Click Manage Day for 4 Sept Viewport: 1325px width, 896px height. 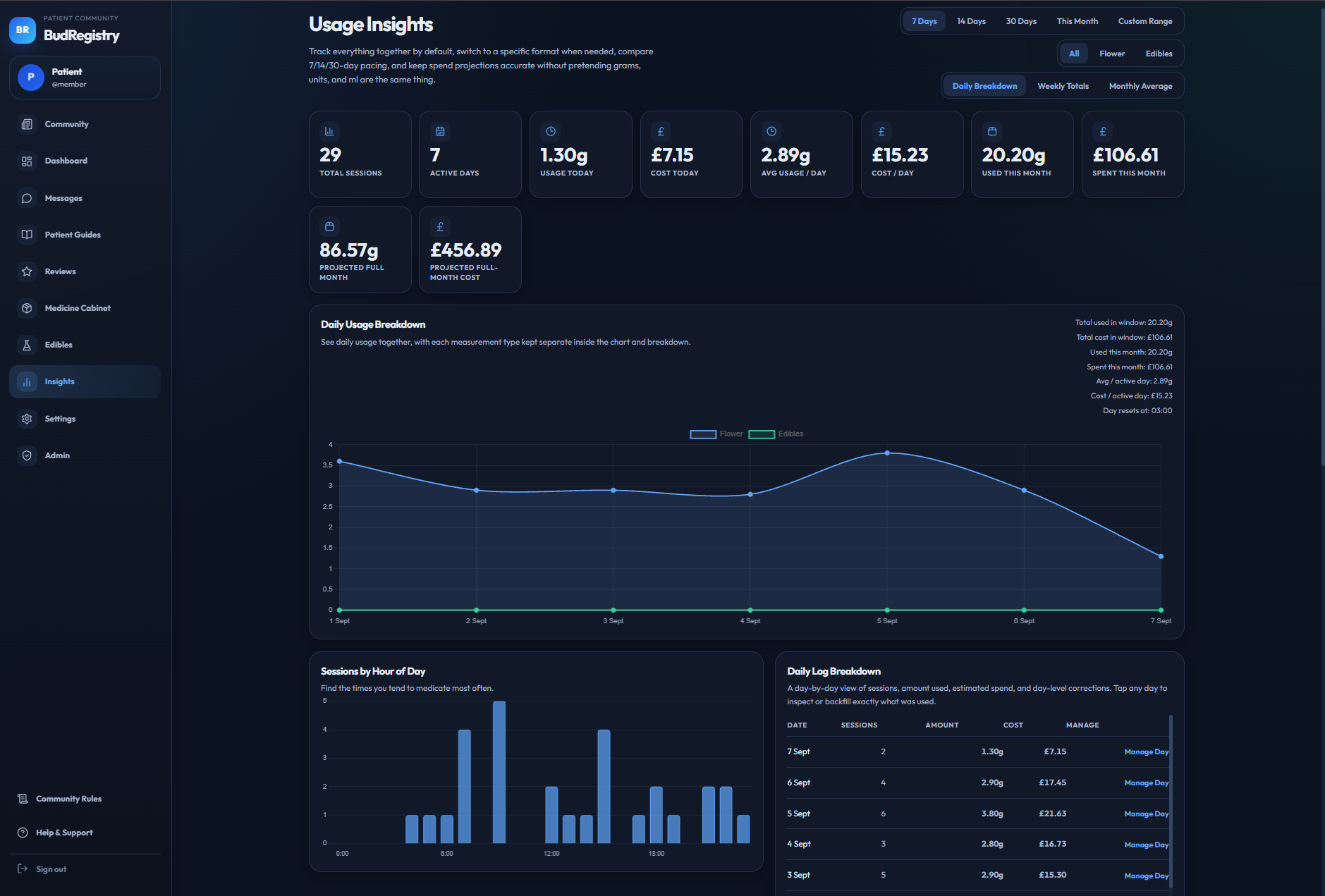(1146, 845)
